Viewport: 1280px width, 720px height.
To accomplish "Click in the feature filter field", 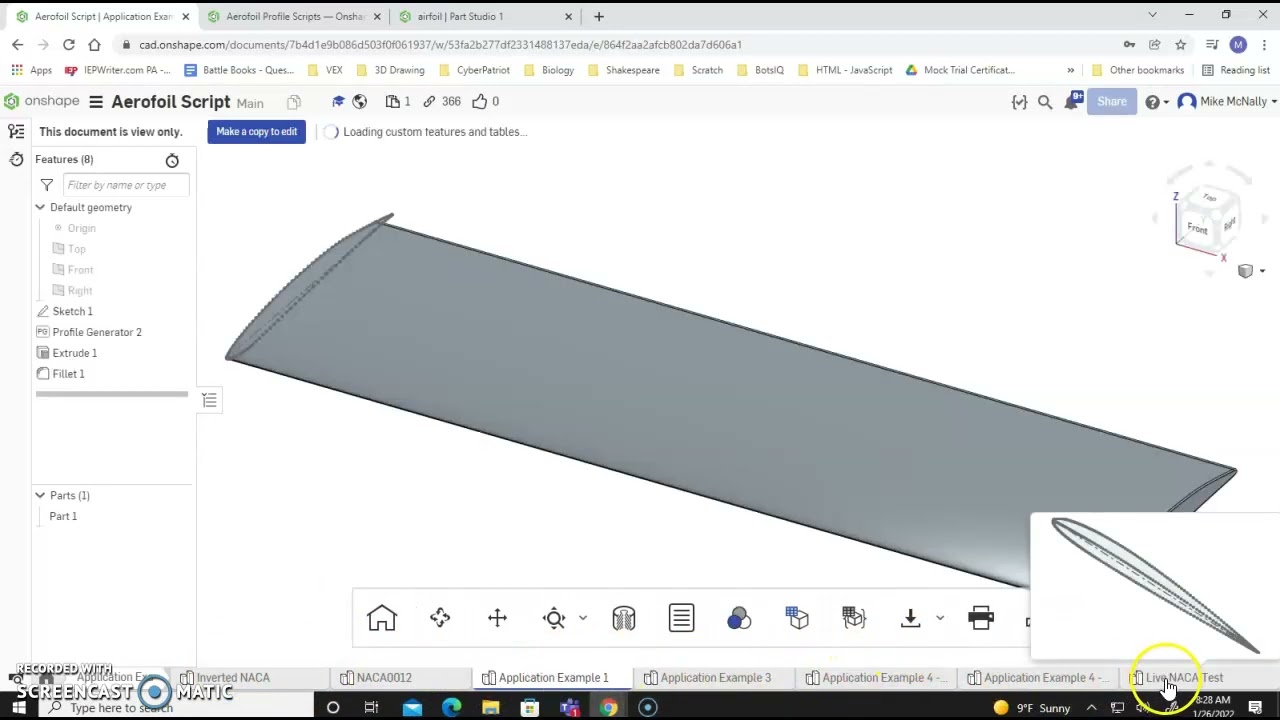I will pos(126,185).
